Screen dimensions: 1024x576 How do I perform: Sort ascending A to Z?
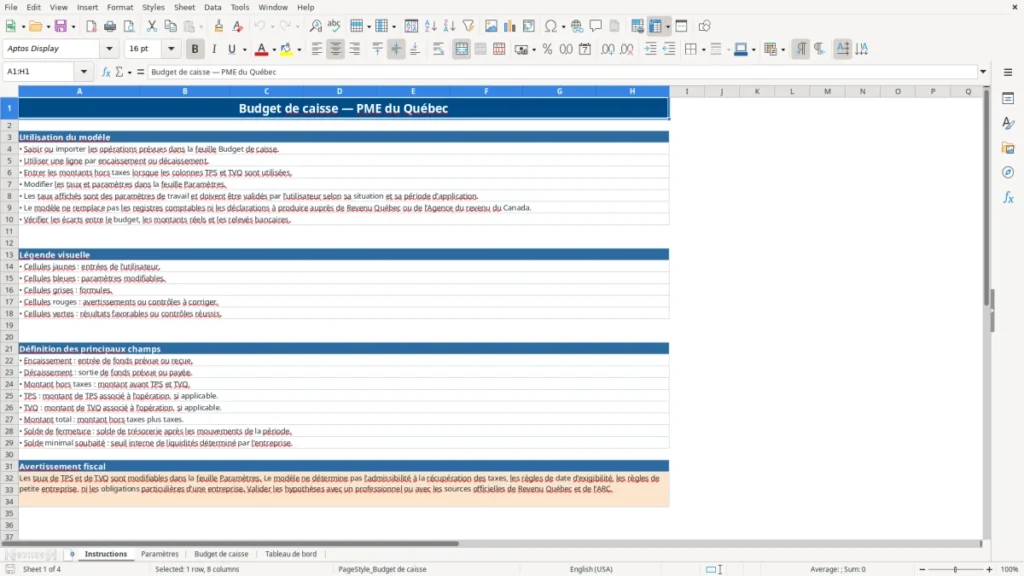coord(430,26)
